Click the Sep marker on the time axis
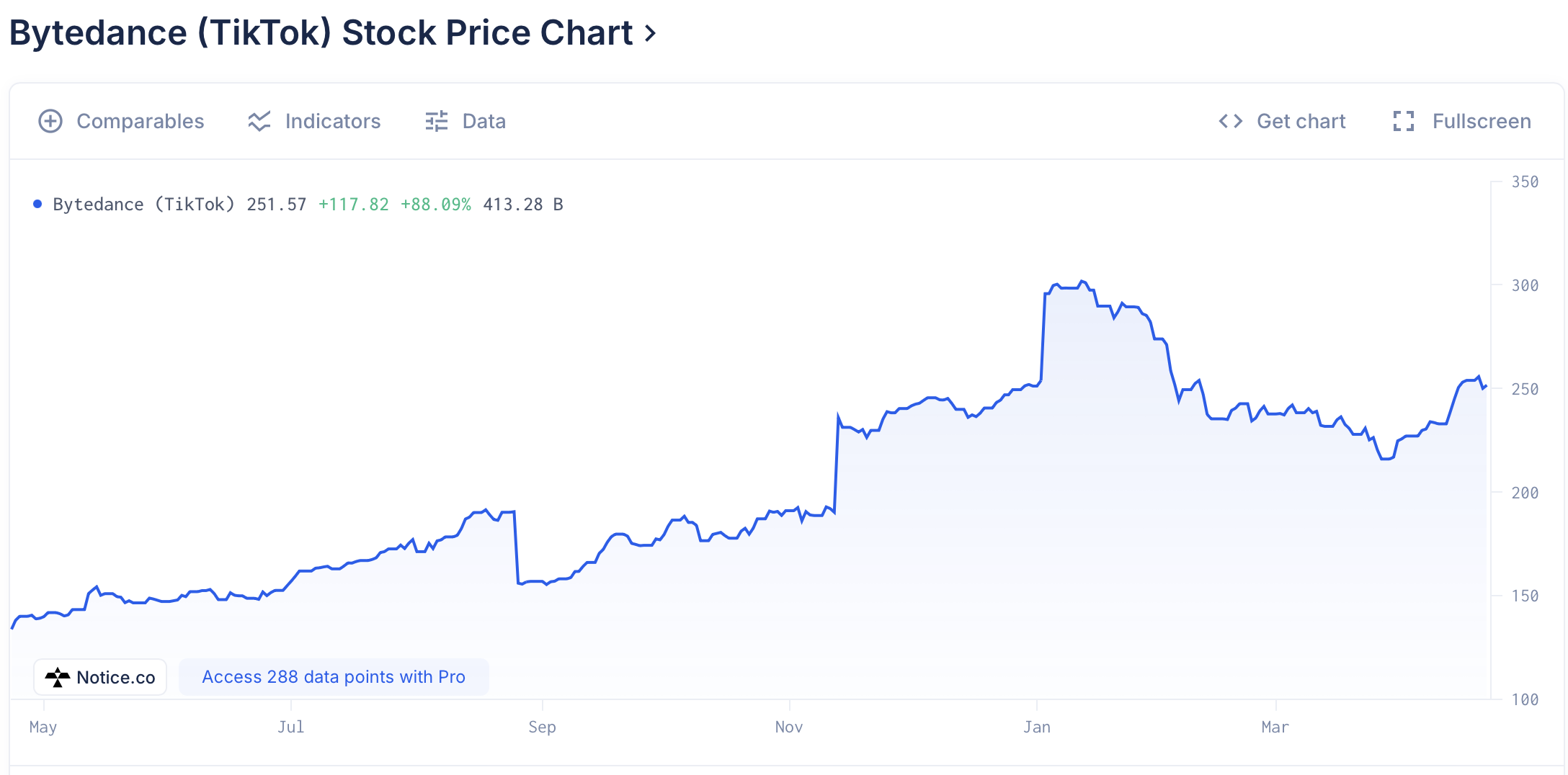Image resolution: width=1568 pixels, height=775 pixels. [542, 727]
